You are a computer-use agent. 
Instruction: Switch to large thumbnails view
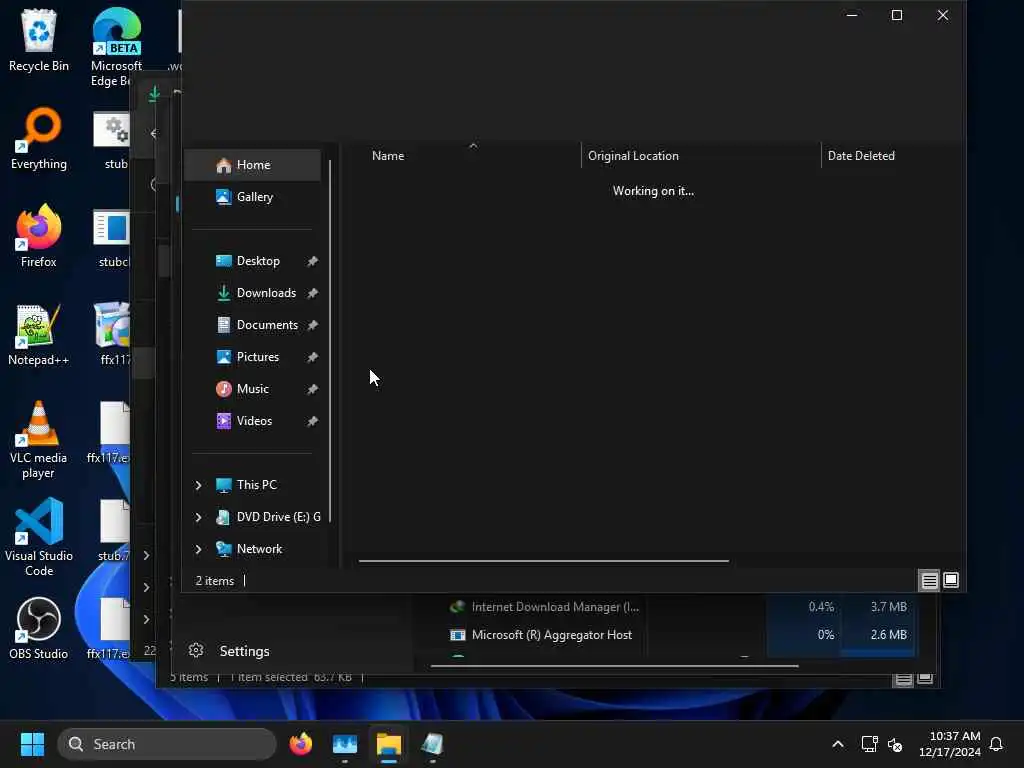[951, 580]
